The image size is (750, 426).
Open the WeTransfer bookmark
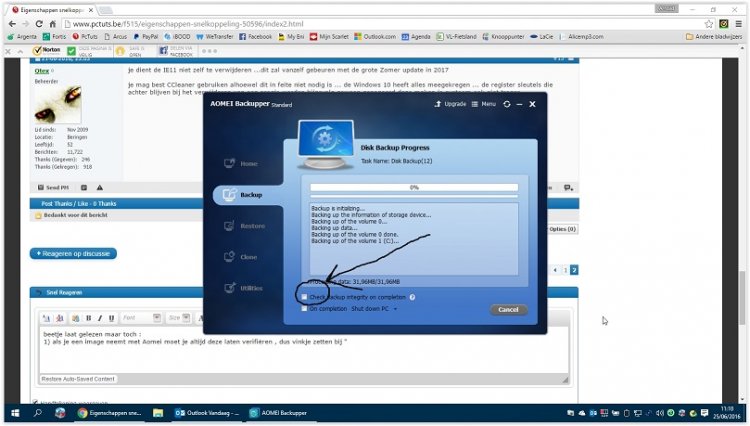(x=215, y=36)
